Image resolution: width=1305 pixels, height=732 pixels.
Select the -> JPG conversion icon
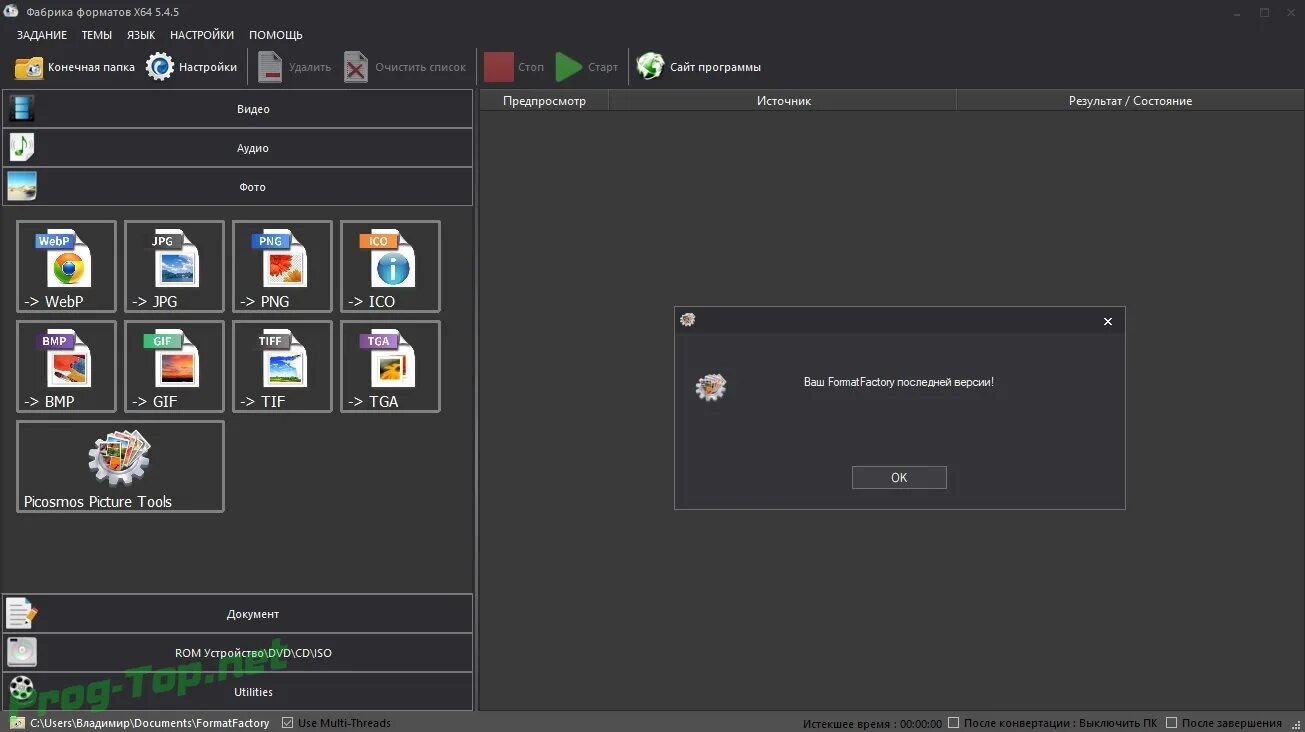tap(174, 267)
